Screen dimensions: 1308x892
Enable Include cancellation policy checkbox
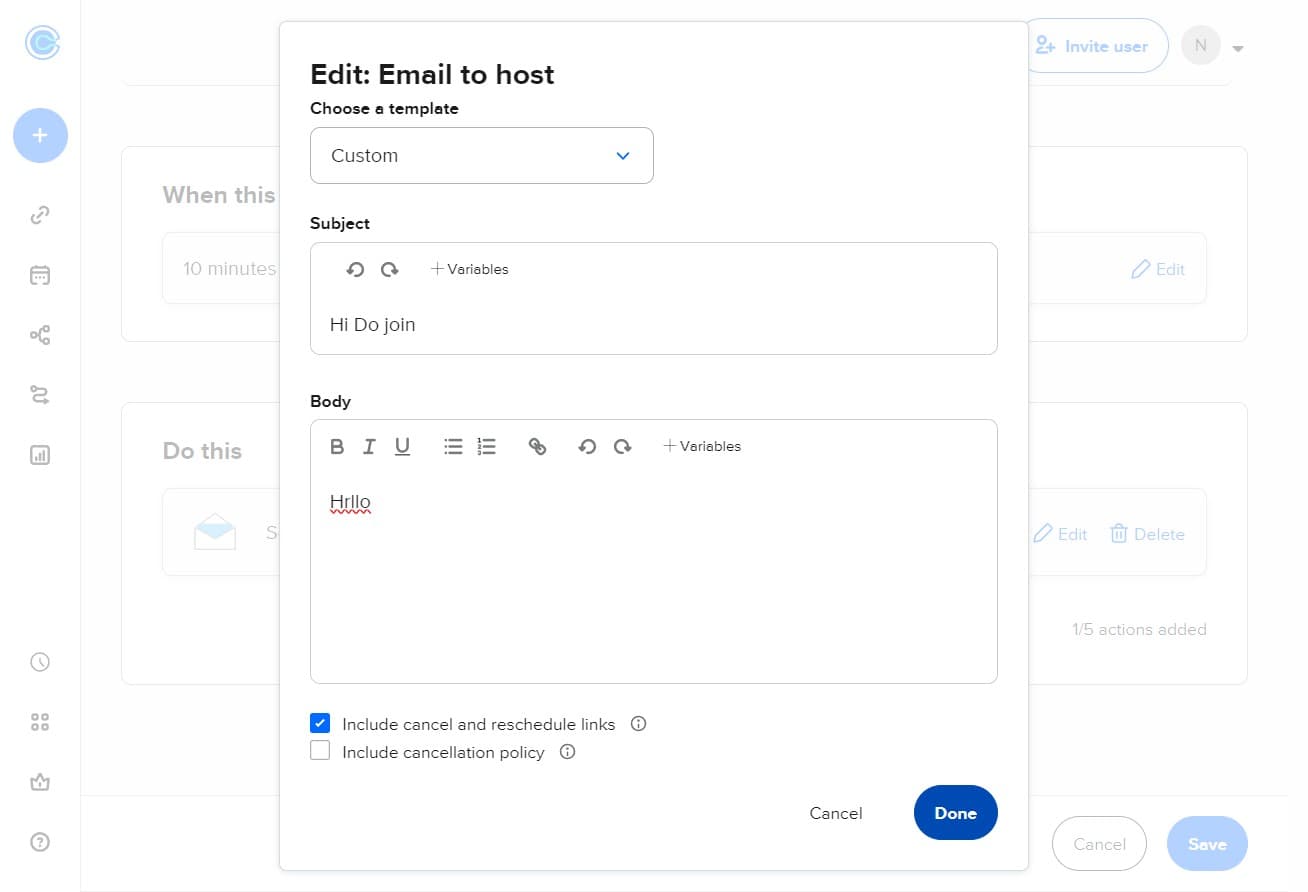(x=320, y=751)
